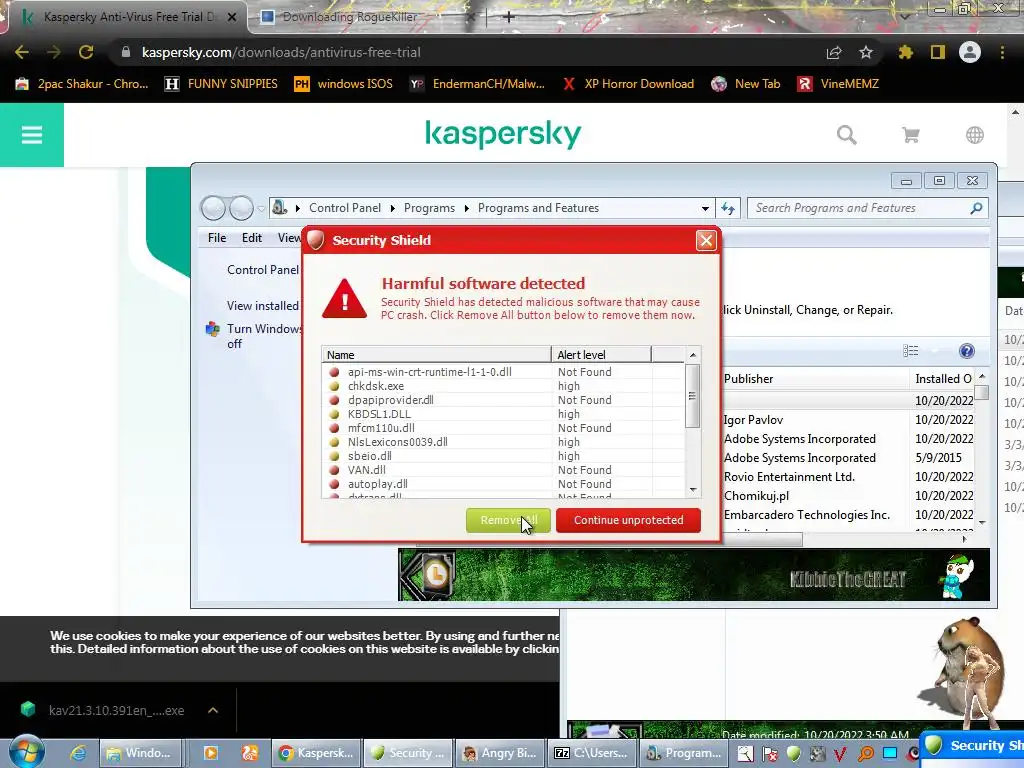The image size is (1024, 768).
Task: Click the Chrome back arrow
Action: pos(22,52)
